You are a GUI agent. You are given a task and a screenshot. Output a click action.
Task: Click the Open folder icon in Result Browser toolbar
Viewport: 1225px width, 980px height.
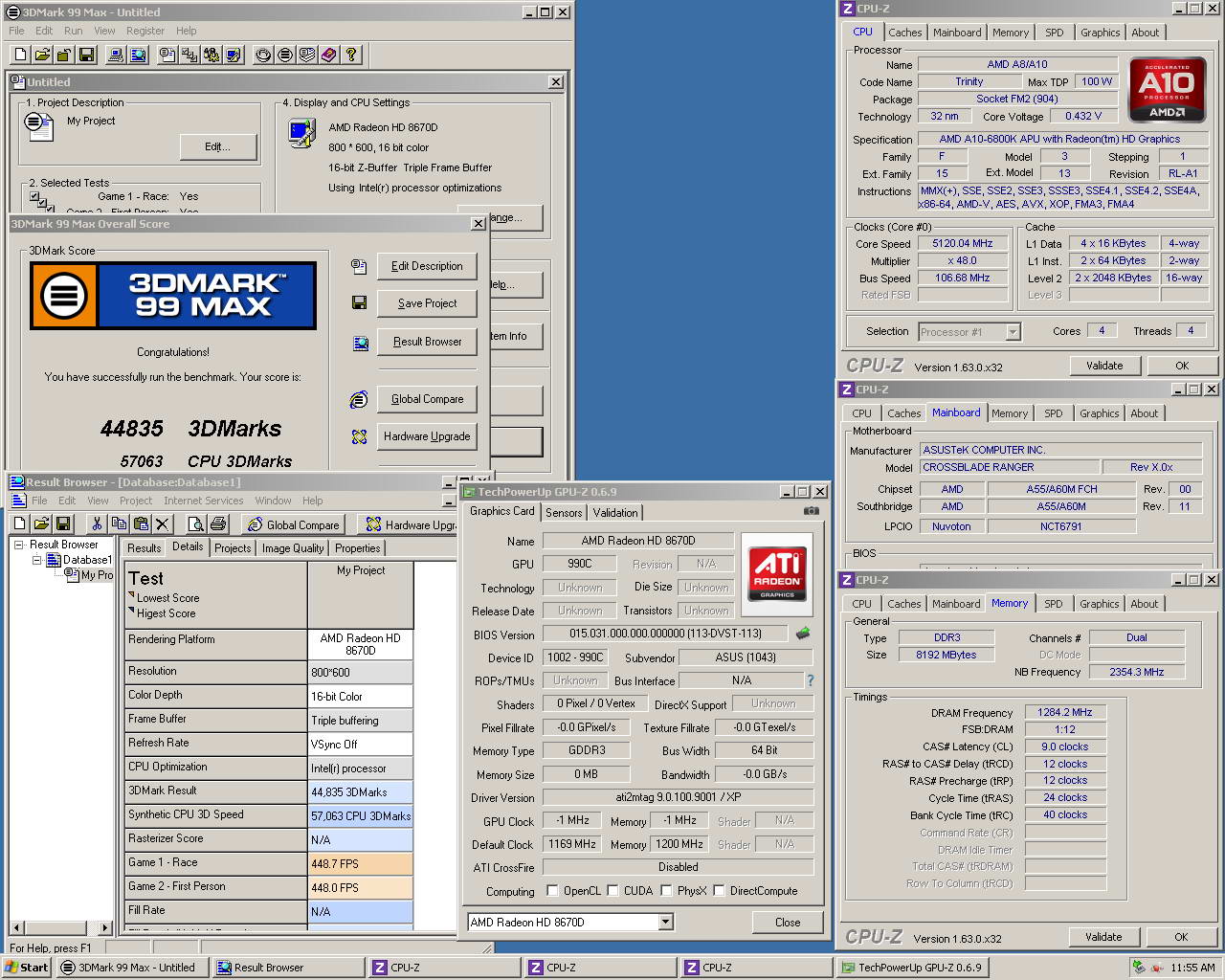41,523
